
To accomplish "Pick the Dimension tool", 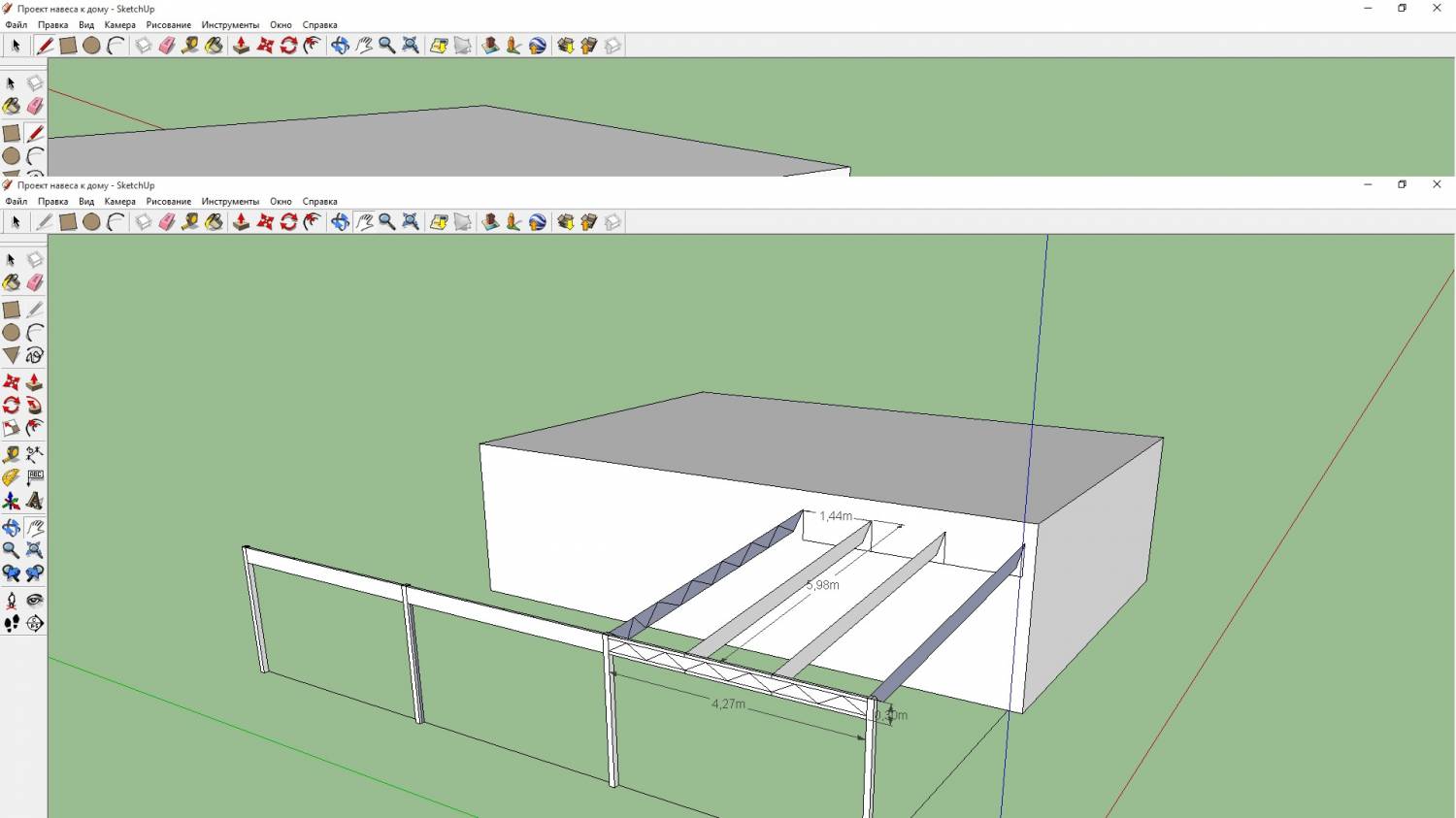I will point(35,453).
